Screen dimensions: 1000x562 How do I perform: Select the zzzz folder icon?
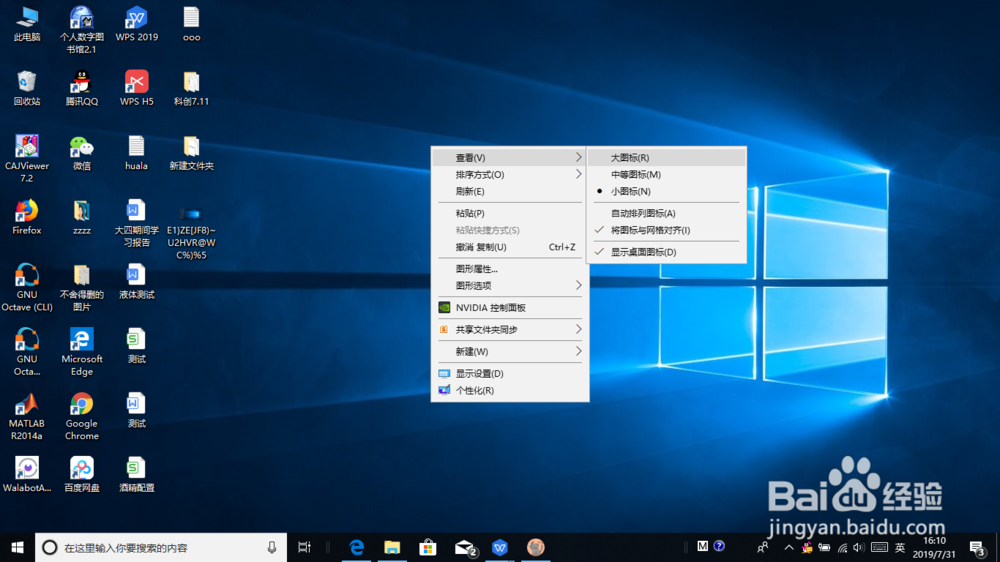click(82, 218)
